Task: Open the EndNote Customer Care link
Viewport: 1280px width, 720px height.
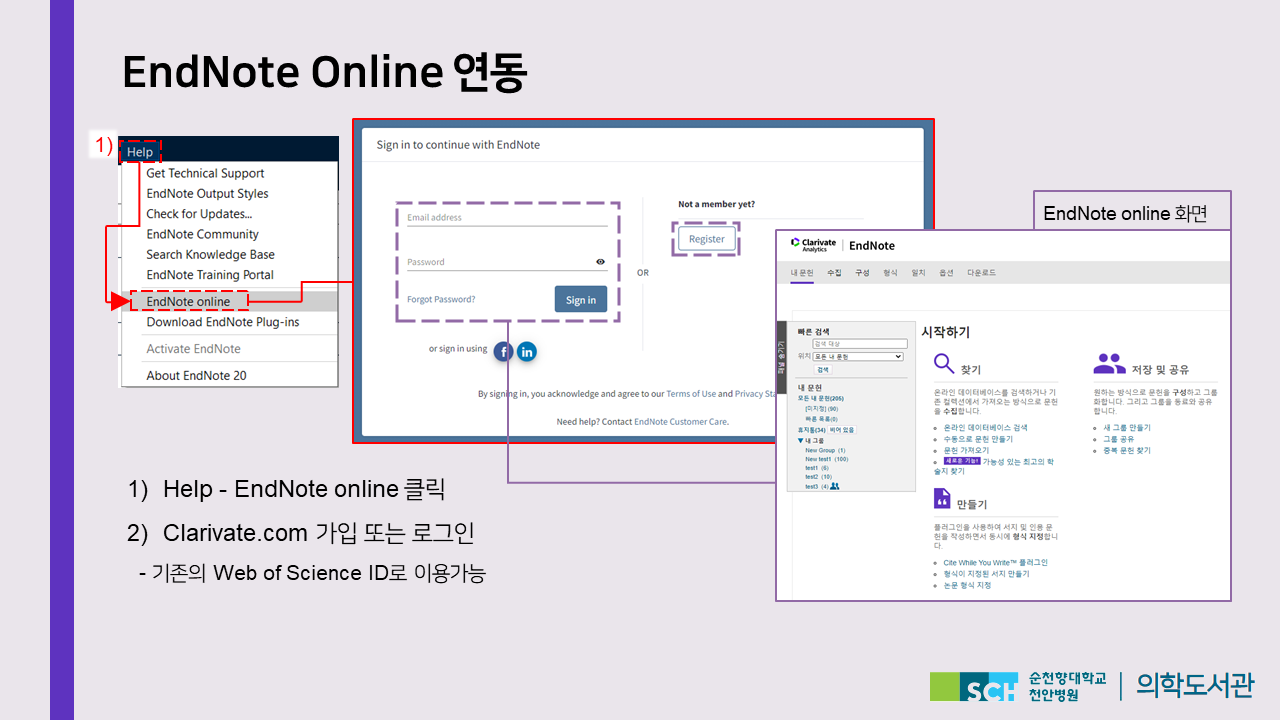Action: click(x=681, y=422)
